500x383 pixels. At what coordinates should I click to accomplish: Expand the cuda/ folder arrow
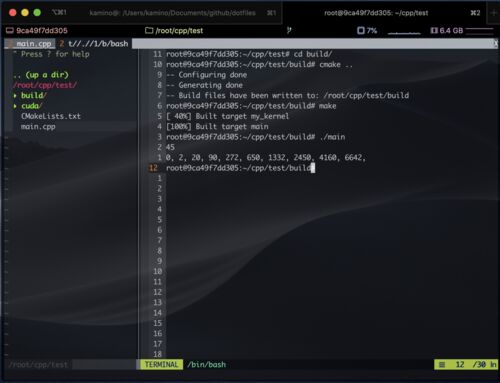coord(15,106)
